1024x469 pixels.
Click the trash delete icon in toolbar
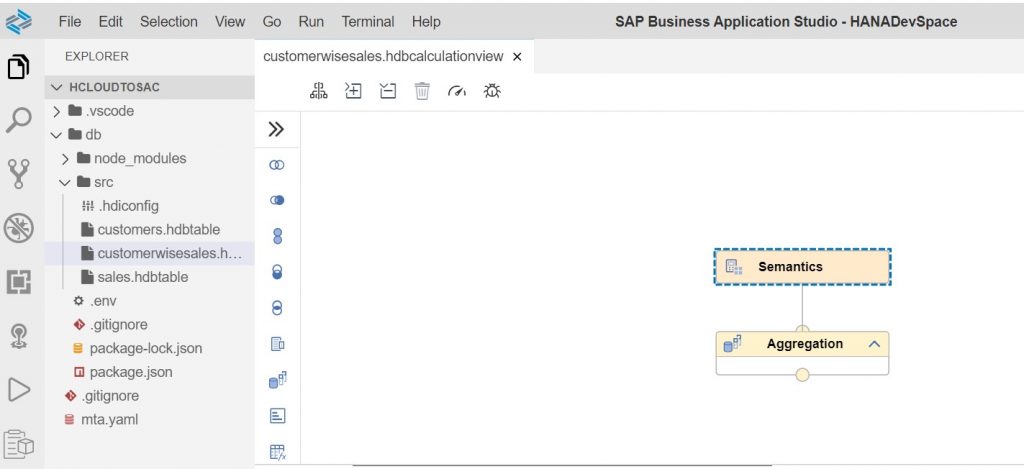423,91
